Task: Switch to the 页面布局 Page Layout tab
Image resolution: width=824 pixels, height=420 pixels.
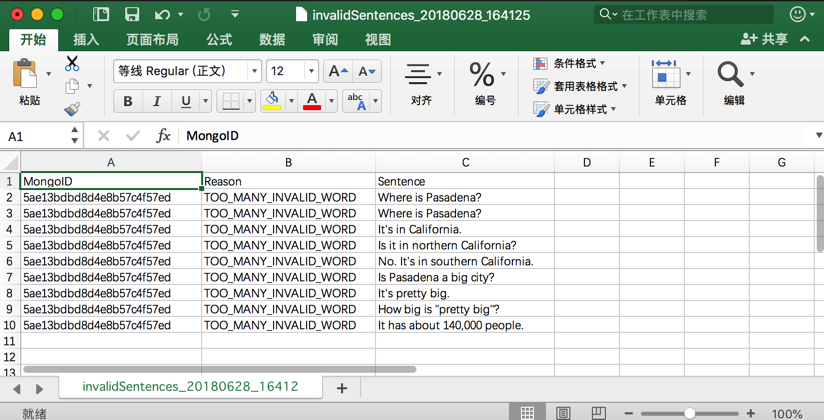Action: (x=152, y=39)
